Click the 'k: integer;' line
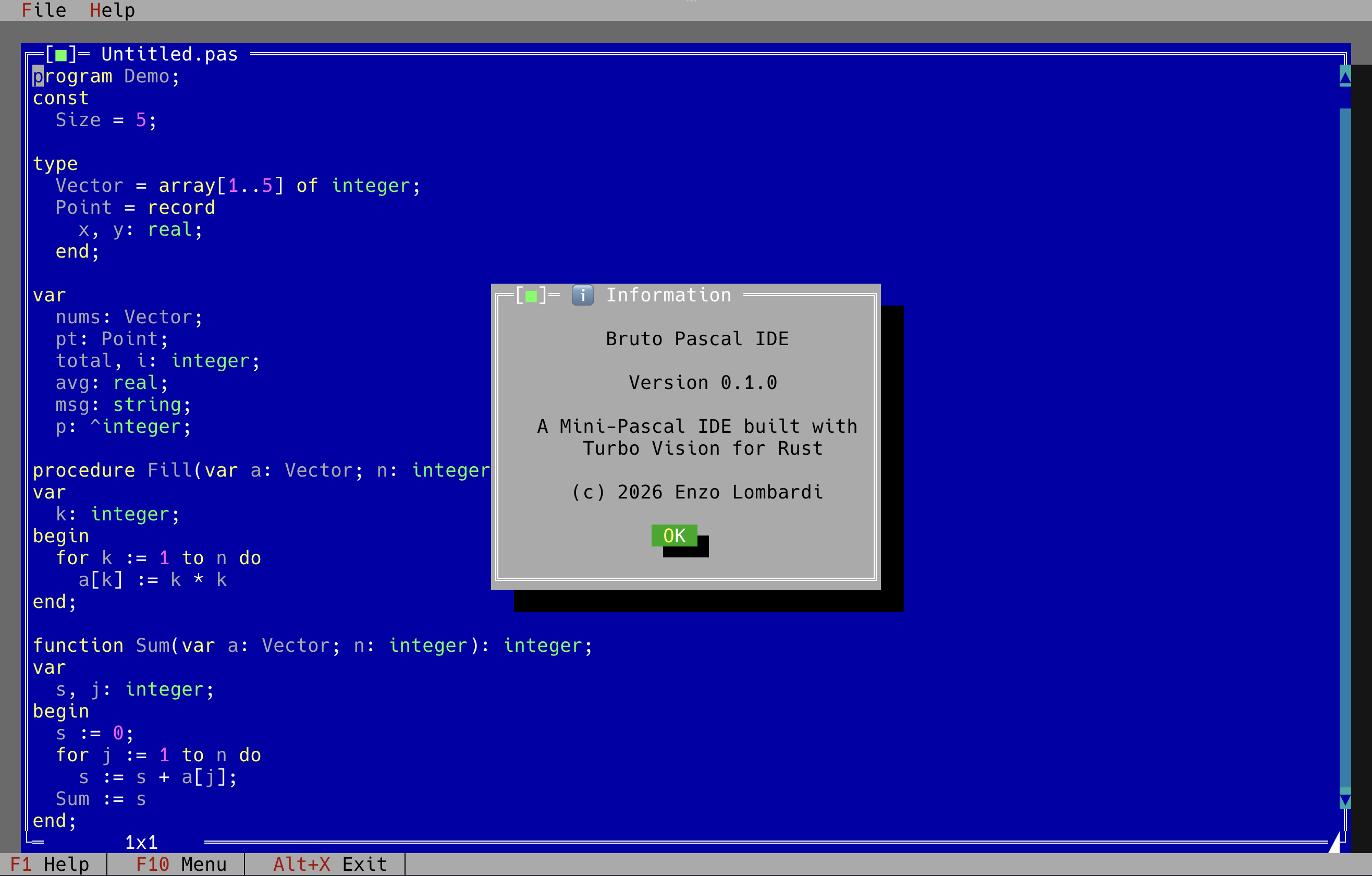 (x=118, y=514)
